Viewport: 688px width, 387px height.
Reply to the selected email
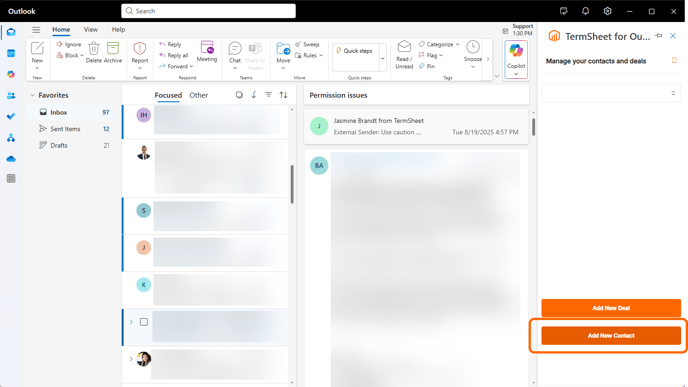coord(170,44)
